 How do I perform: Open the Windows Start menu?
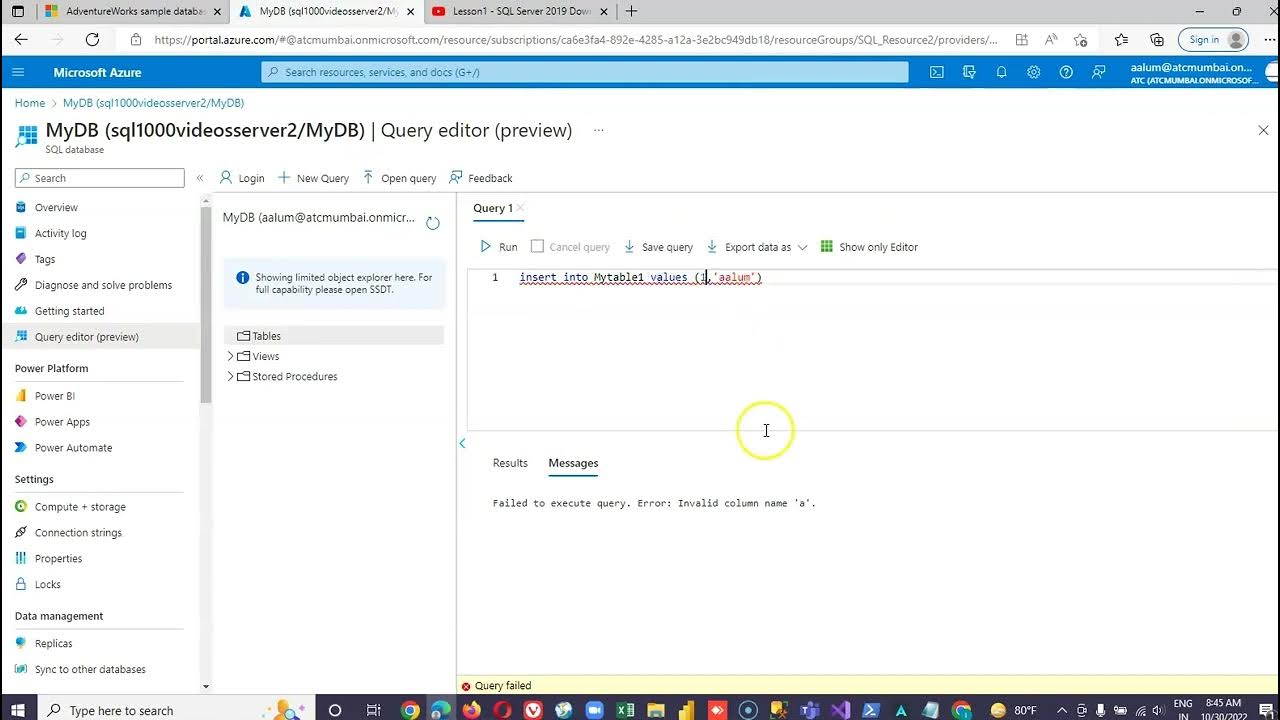pyautogui.click(x=18, y=710)
